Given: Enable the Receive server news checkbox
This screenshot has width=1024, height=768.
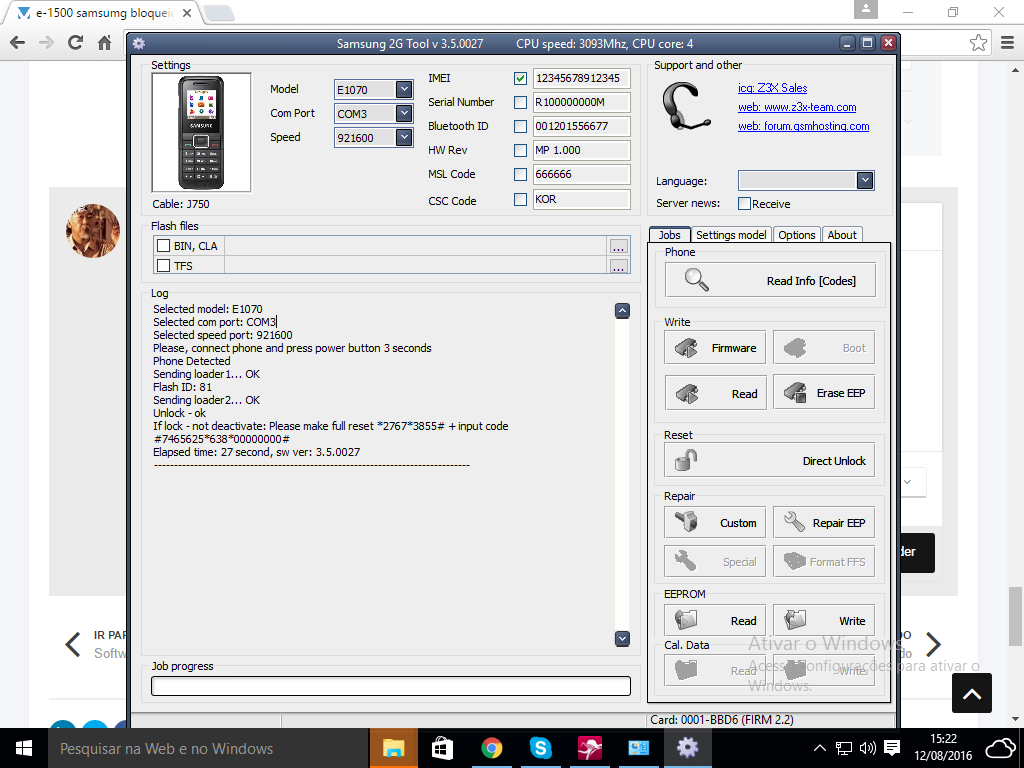Looking at the screenshot, I should pyautogui.click(x=744, y=204).
